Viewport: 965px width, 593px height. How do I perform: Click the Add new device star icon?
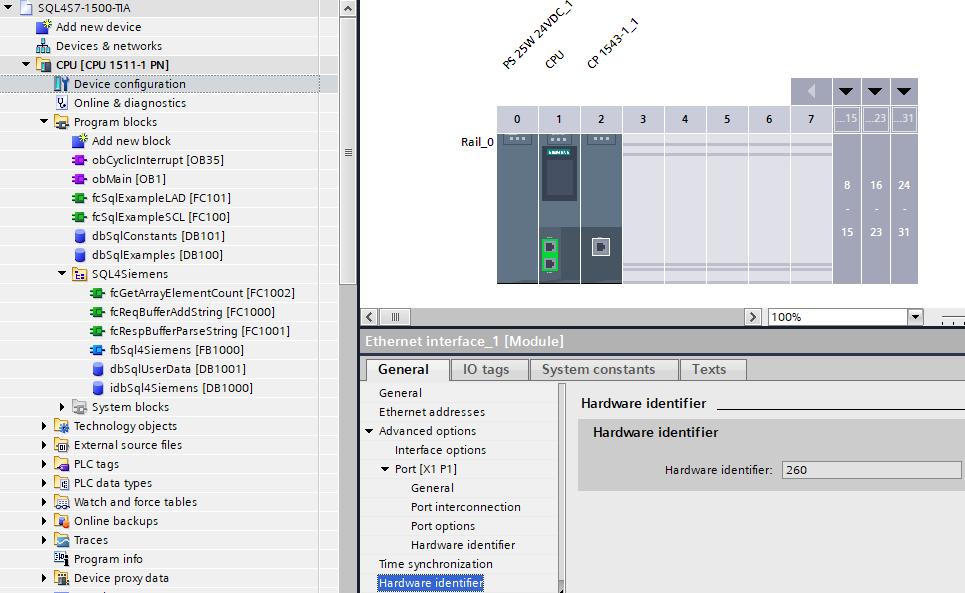point(44,26)
